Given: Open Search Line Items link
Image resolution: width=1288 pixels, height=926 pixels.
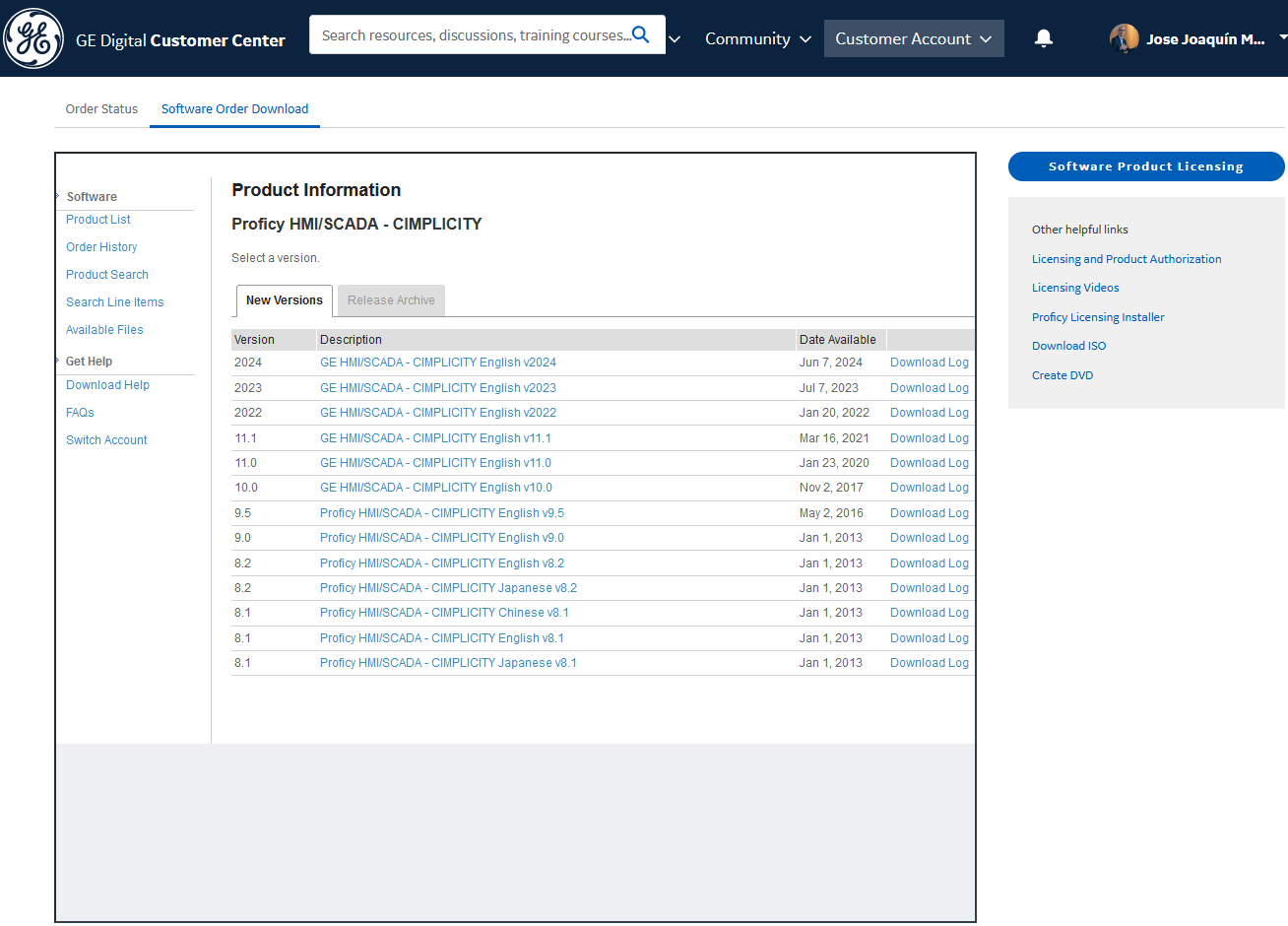Looking at the screenshot, I should (115, 302).
